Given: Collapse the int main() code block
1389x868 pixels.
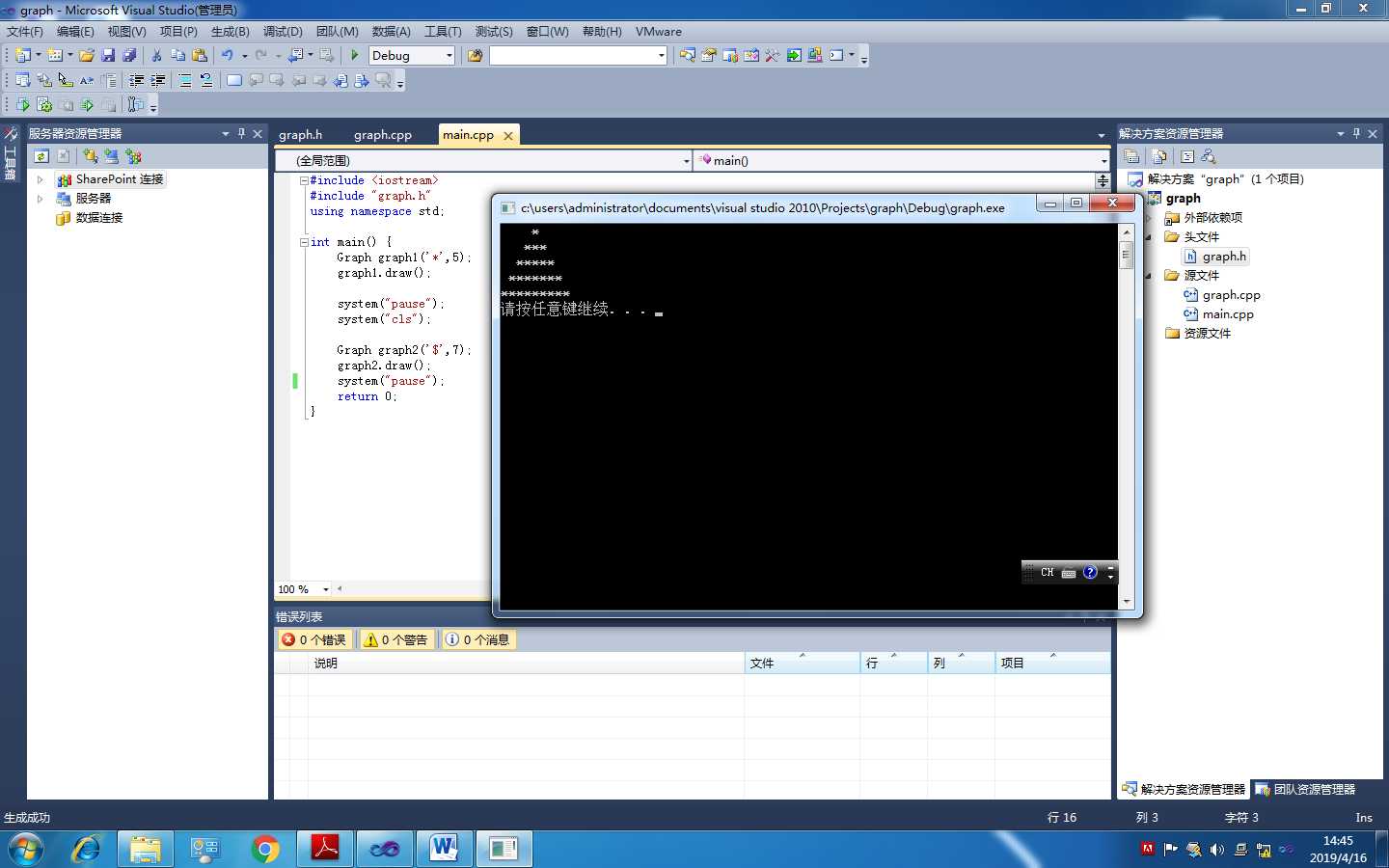Looking at the screenshot, I should coord(304,242).
